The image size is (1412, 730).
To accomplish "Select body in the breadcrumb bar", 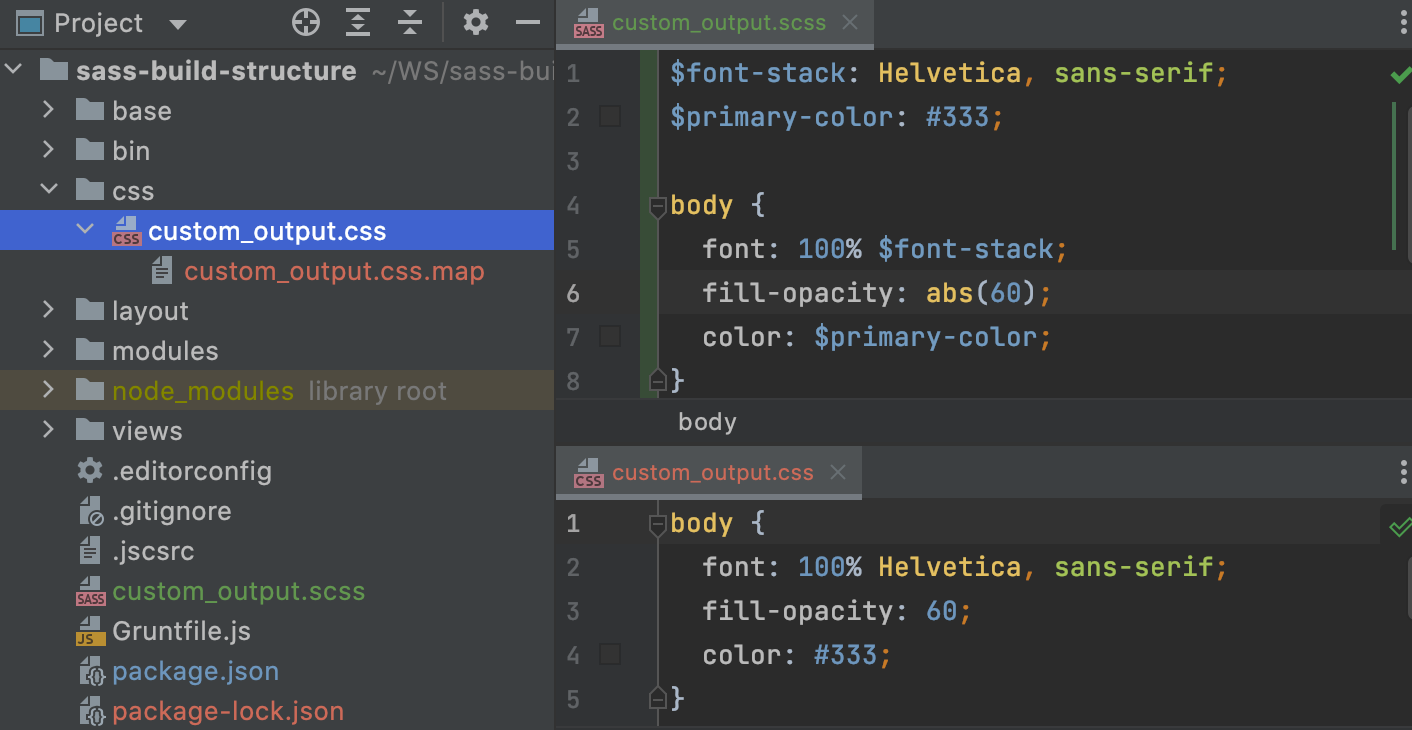I will click(x=707, y=422).
